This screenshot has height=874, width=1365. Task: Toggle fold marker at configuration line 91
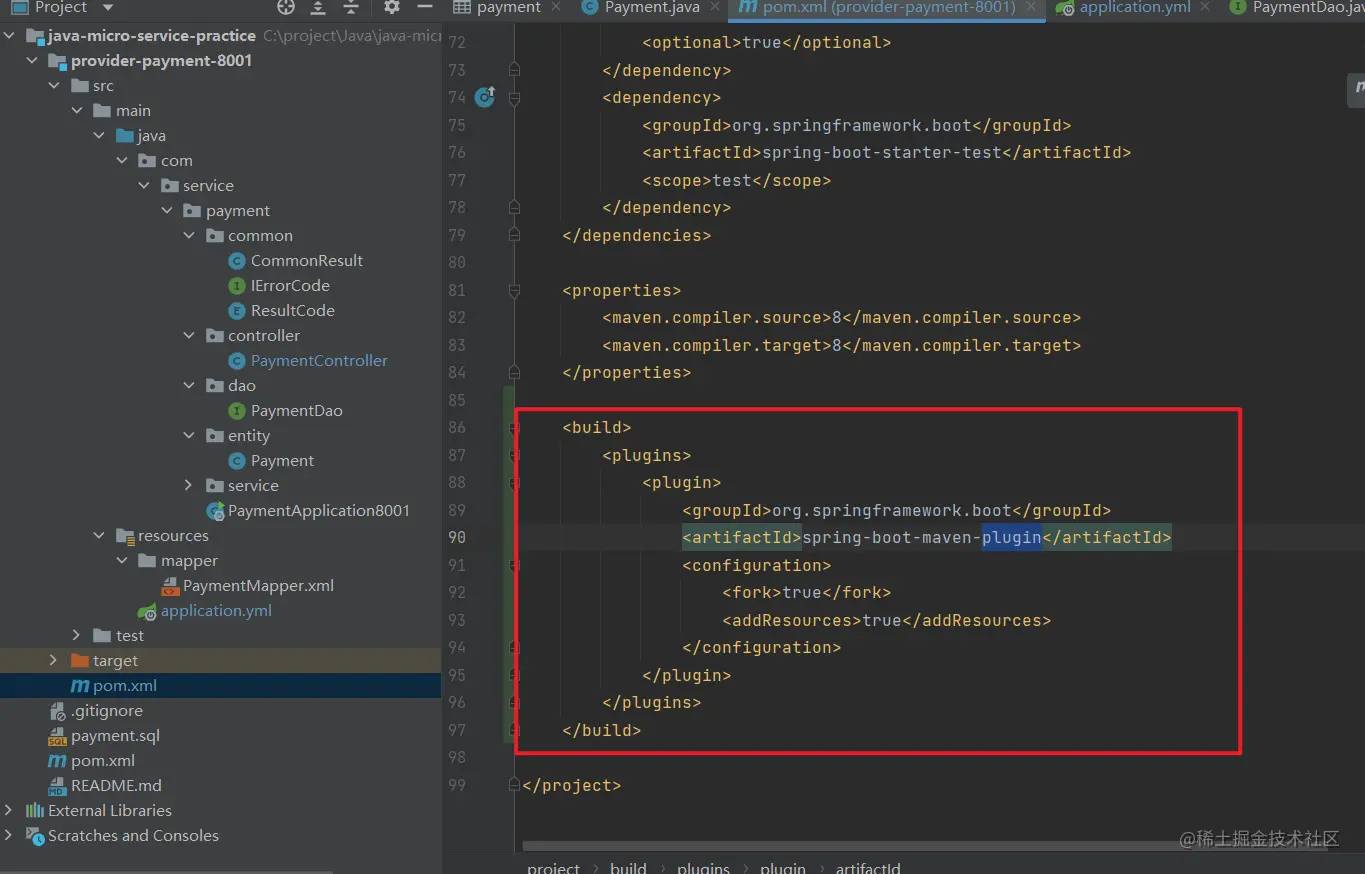tap(514, 565)
